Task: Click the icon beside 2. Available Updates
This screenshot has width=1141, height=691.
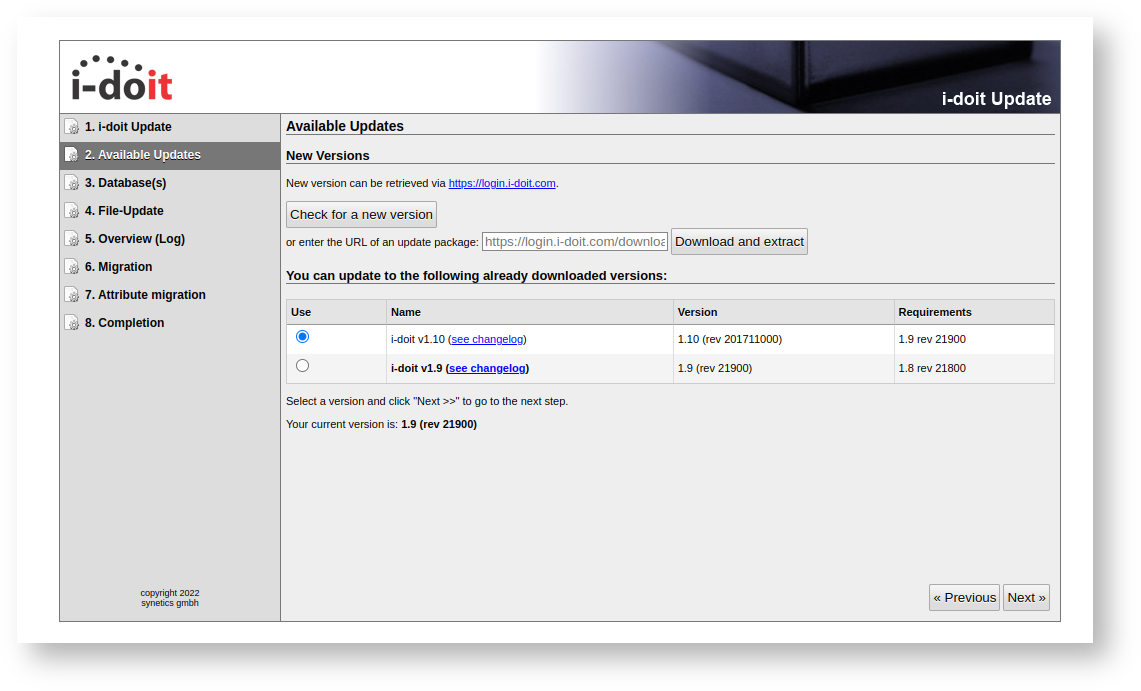Action: tap(71, 155)
